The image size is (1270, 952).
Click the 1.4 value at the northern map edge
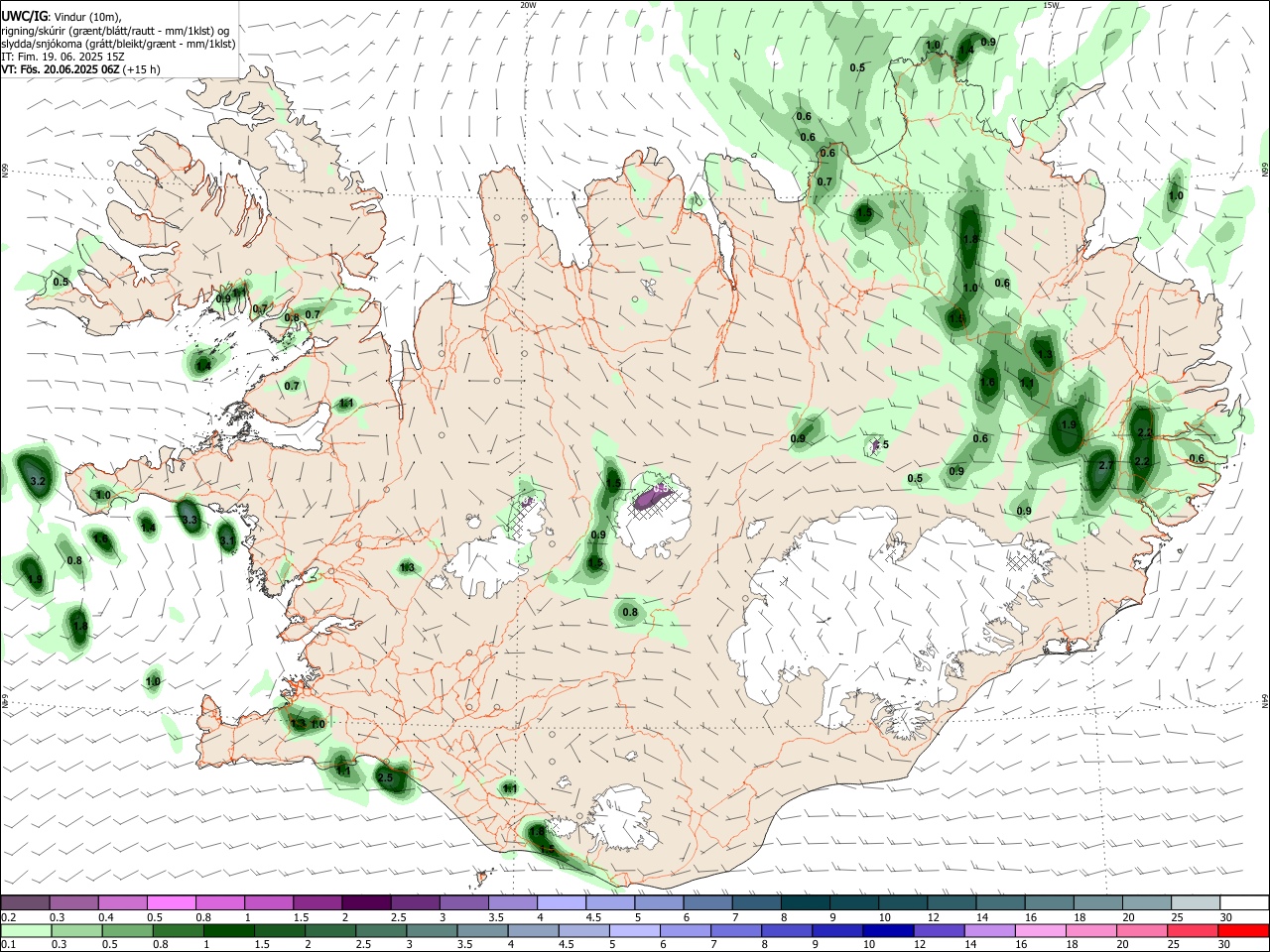coord(966,50)
